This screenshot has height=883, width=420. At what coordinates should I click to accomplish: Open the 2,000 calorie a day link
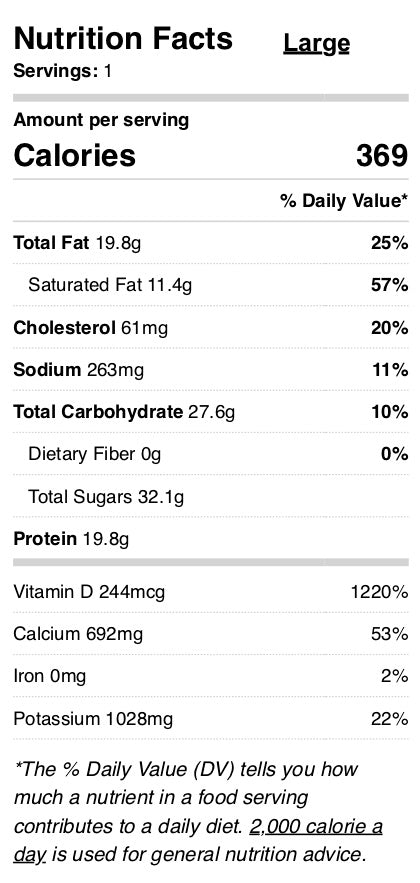198,841
